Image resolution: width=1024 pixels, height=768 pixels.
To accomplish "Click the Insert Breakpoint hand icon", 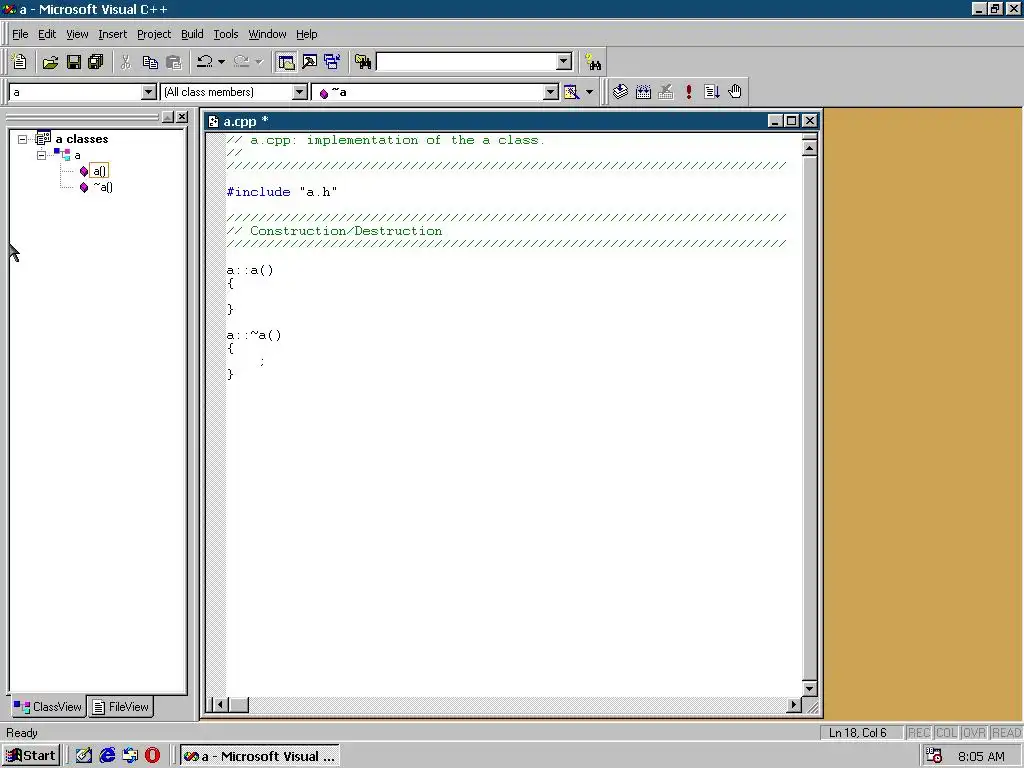I will pos(735,92).
